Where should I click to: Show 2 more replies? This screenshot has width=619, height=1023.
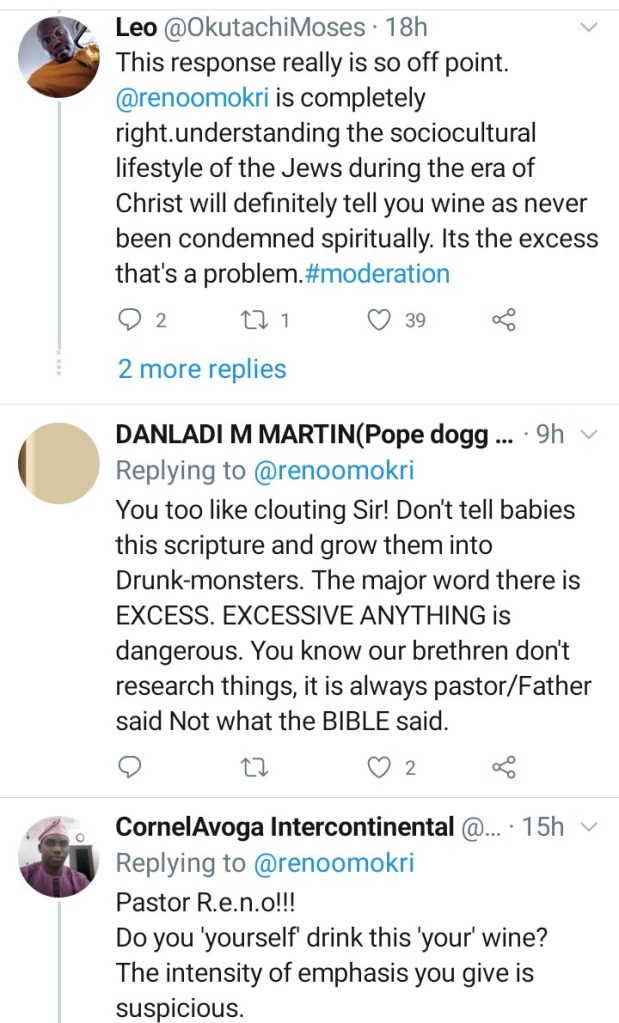click(x=201, y=369)
